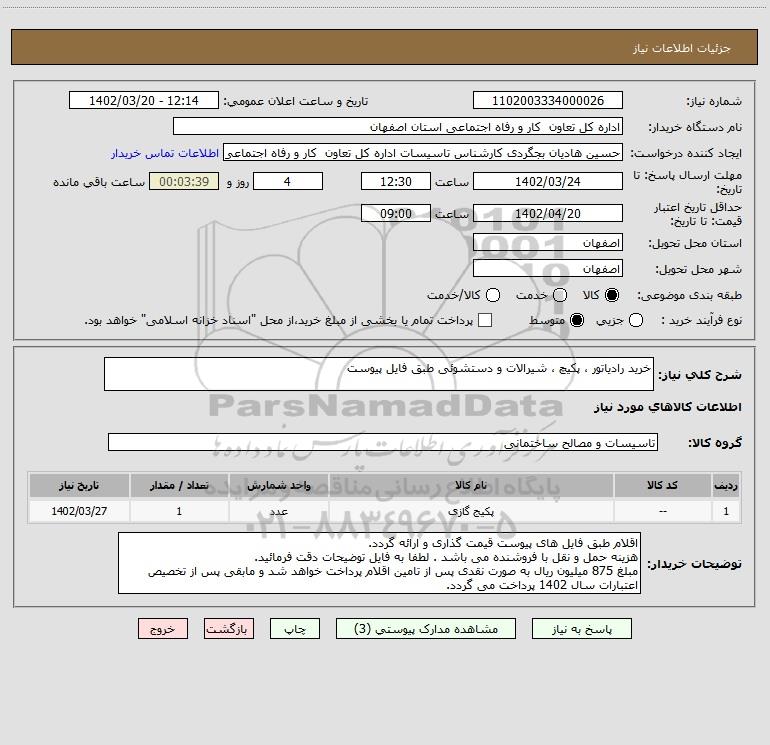The width and height of the screenshot is (770, 745).
Task: Open مشاهده مدارک پیوستی (3) attachments
Action: (426, 629)
